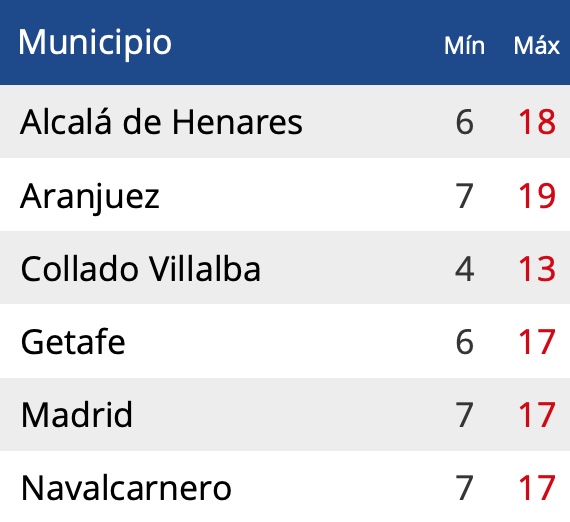The image size is (570, 522).
Task: Click the Municipio column header
Action: tap(95, 43)
